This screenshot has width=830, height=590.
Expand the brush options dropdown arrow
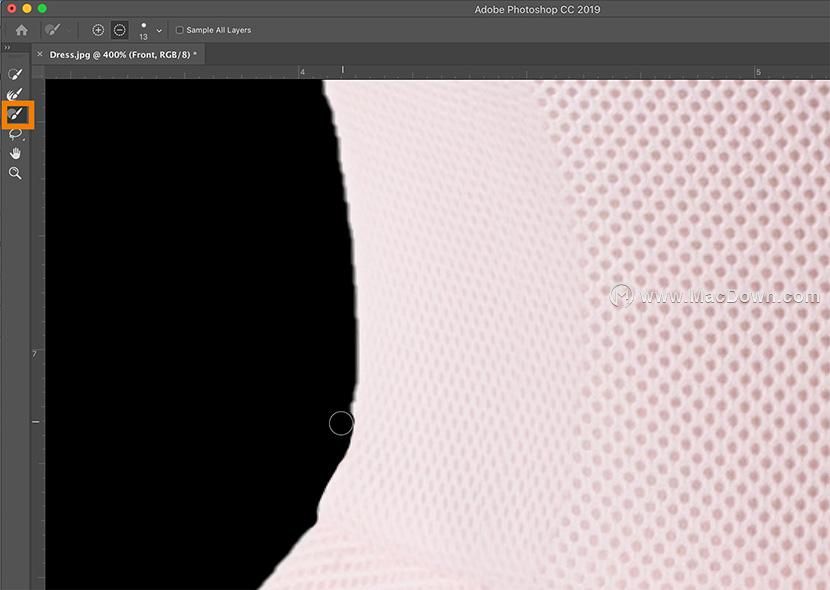(x=159, y=31)
